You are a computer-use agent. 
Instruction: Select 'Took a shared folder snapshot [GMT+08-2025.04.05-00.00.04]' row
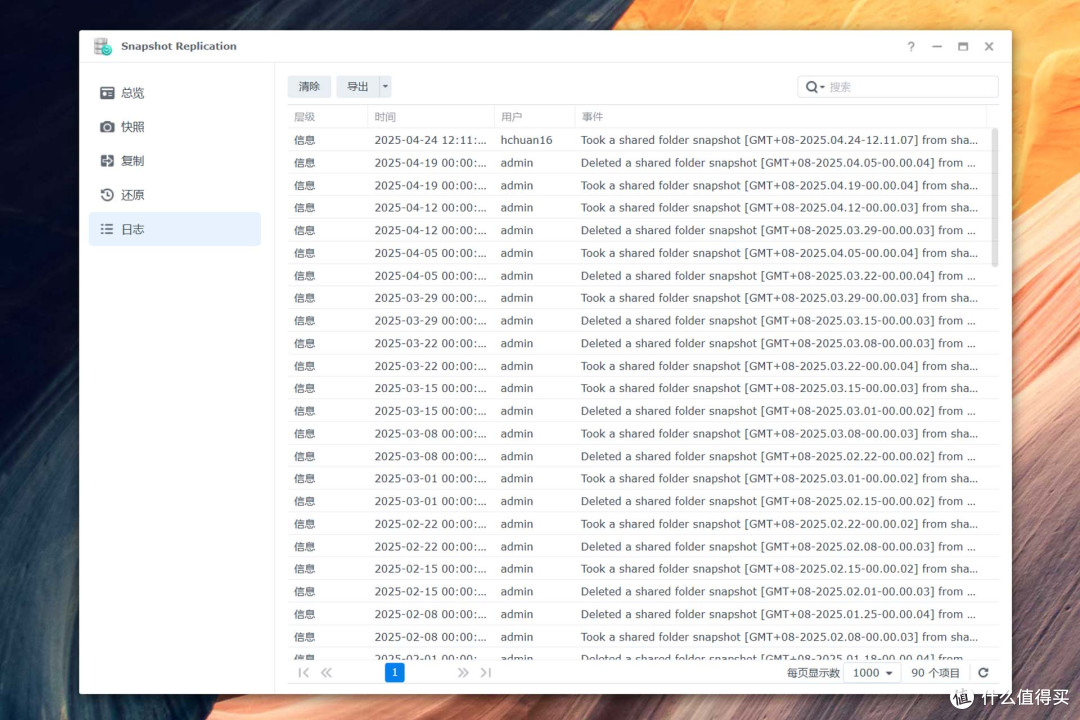[x=643, y=253]
